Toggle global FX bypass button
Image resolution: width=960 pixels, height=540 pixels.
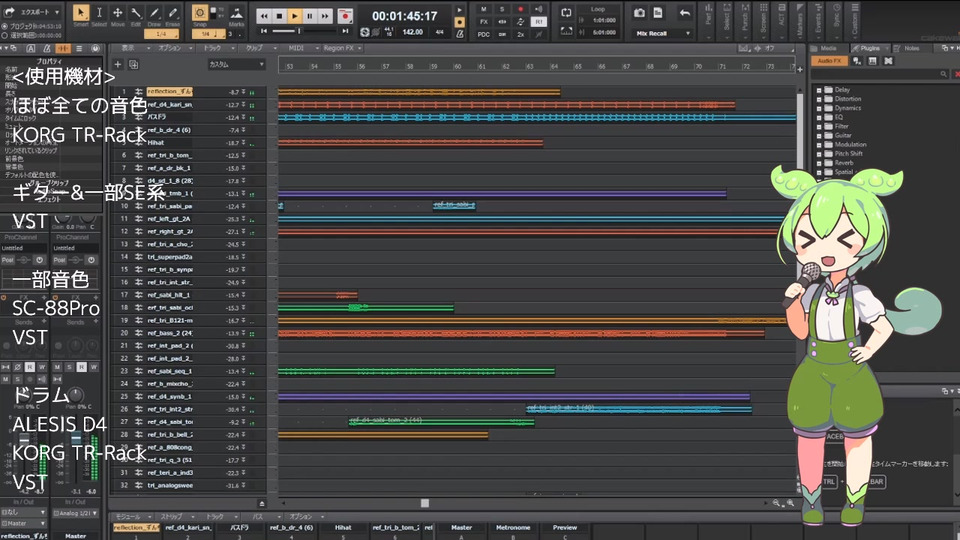click(484, 21)
